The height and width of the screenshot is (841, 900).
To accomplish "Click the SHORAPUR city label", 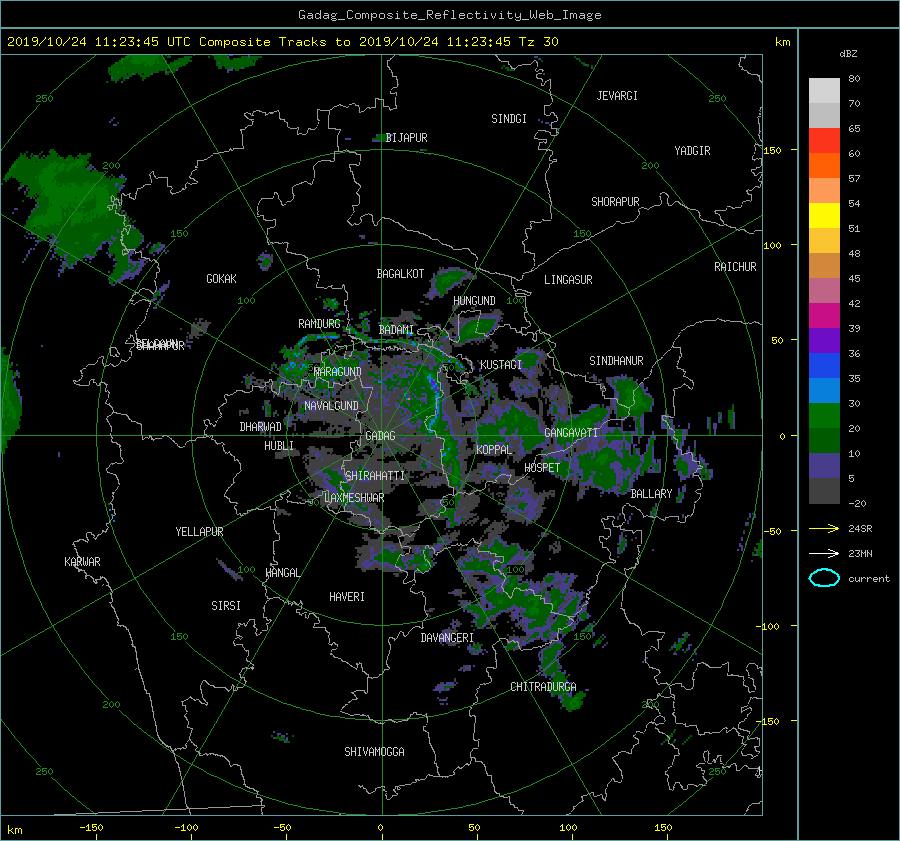I will (615, 202).
